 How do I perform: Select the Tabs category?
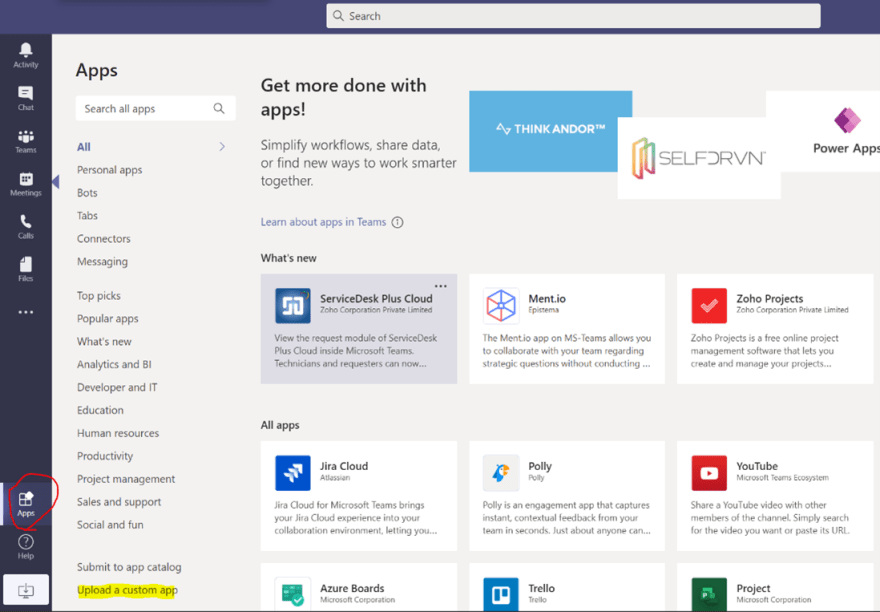[87, 216]
